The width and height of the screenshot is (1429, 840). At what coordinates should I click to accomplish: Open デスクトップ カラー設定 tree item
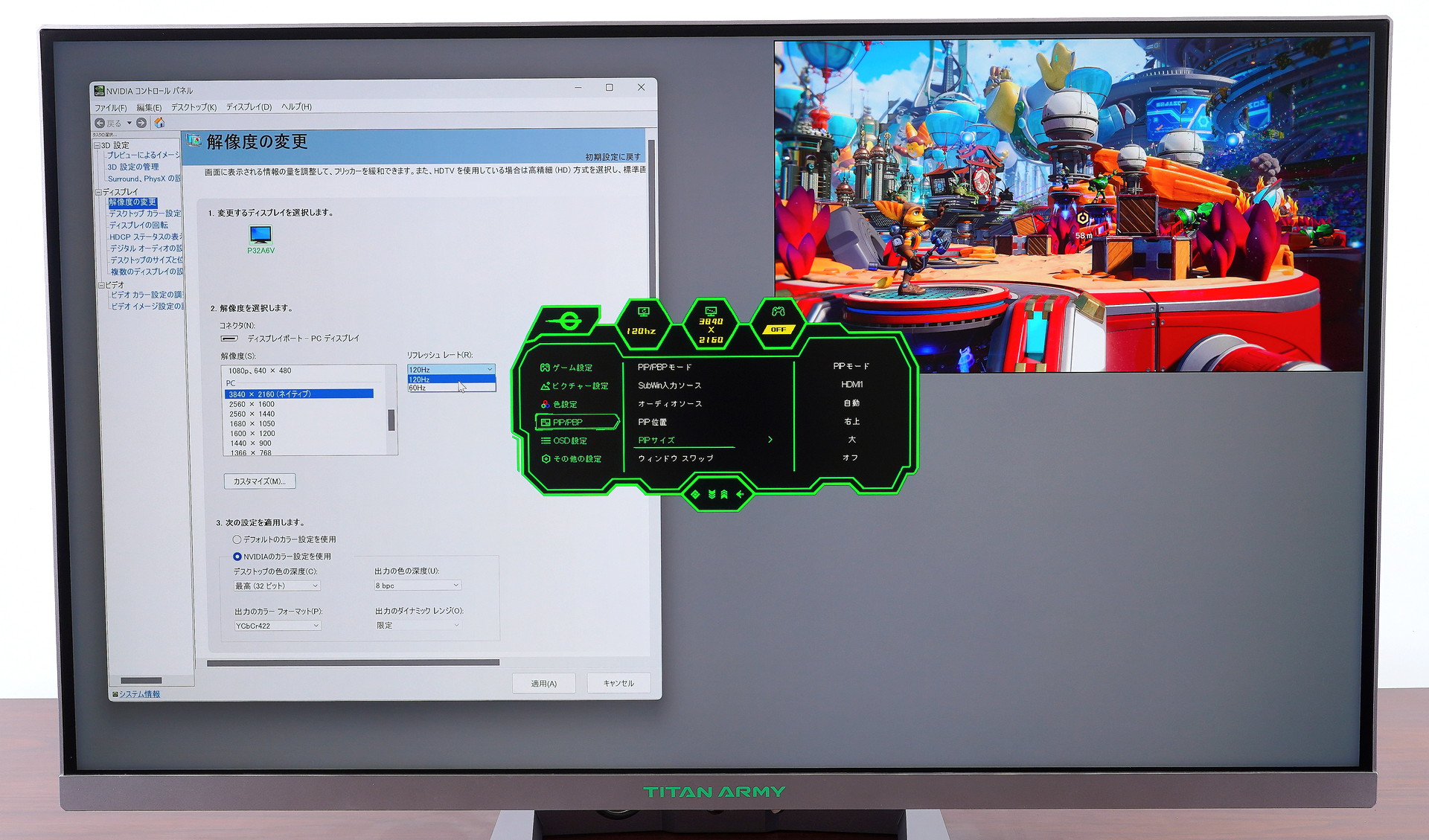(145, 214)
